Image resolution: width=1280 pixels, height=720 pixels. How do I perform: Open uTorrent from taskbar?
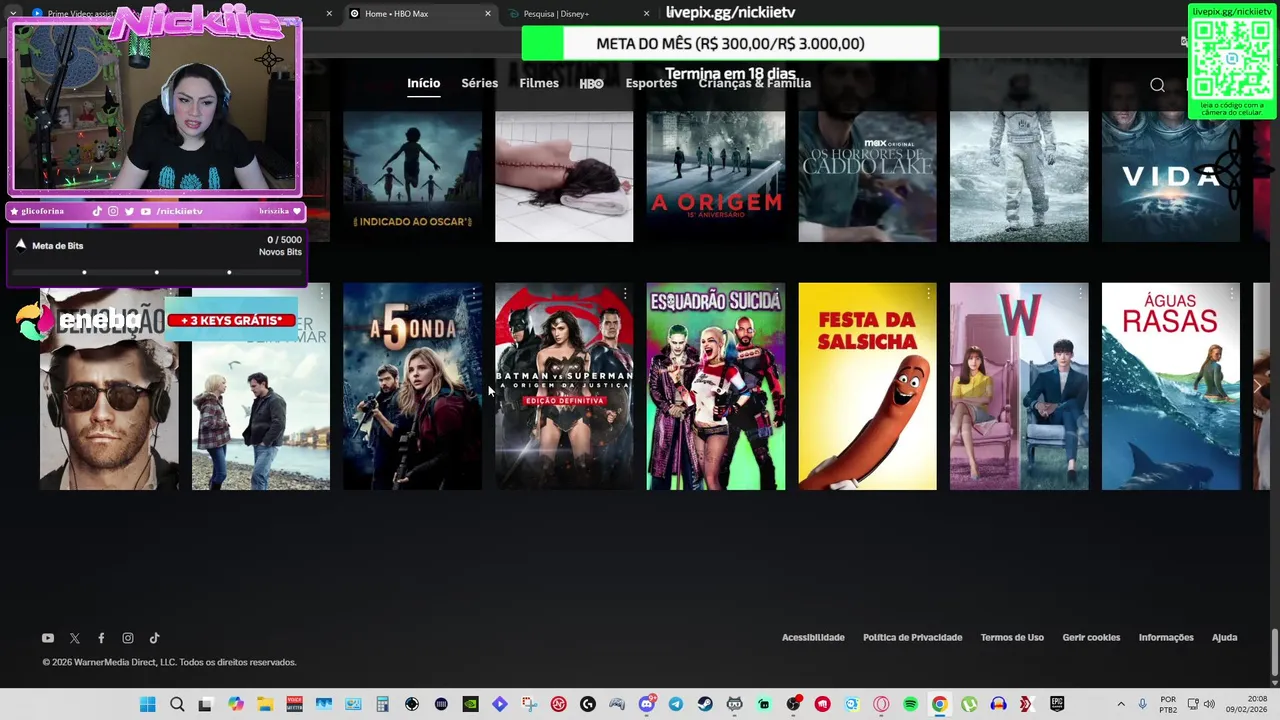[968, 704]
